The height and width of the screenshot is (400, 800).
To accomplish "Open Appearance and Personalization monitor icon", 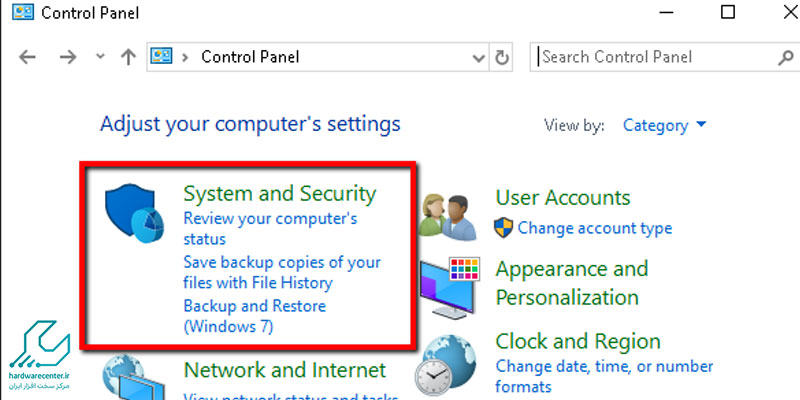I will tap(449, 288).
